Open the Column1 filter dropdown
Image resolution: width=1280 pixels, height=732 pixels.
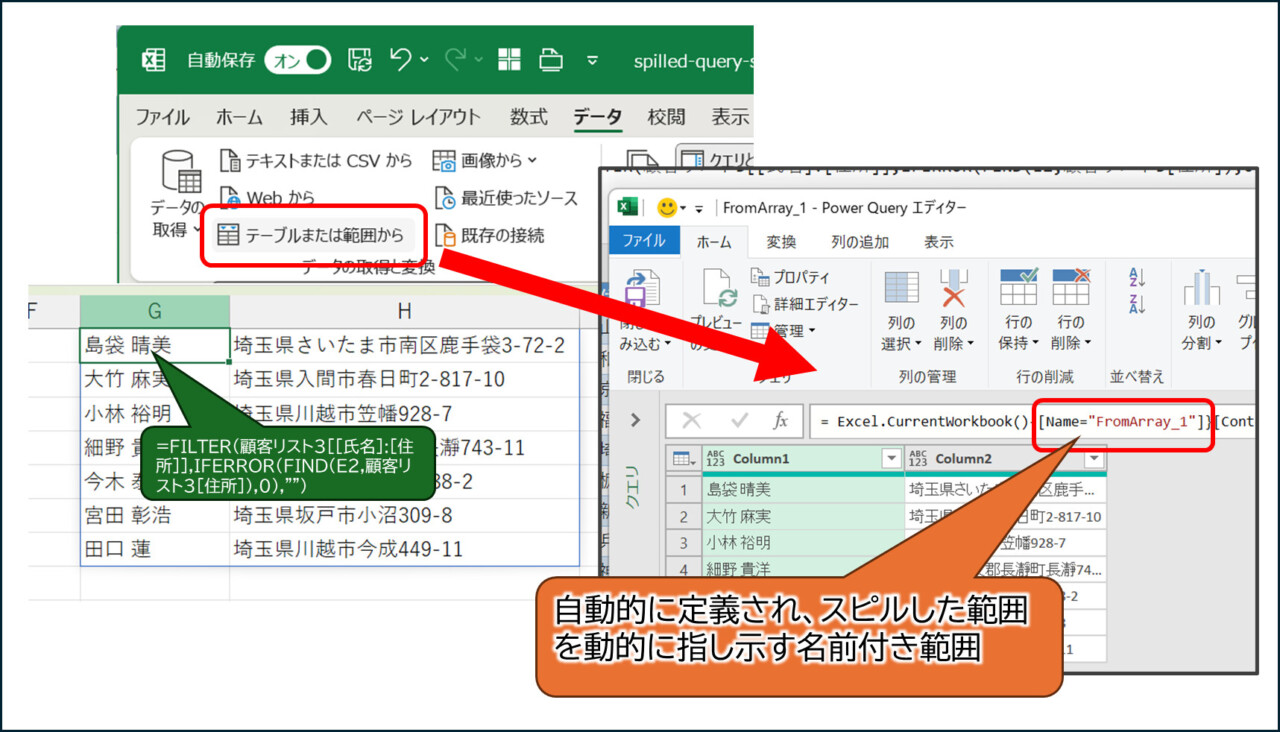coord(891,459)
